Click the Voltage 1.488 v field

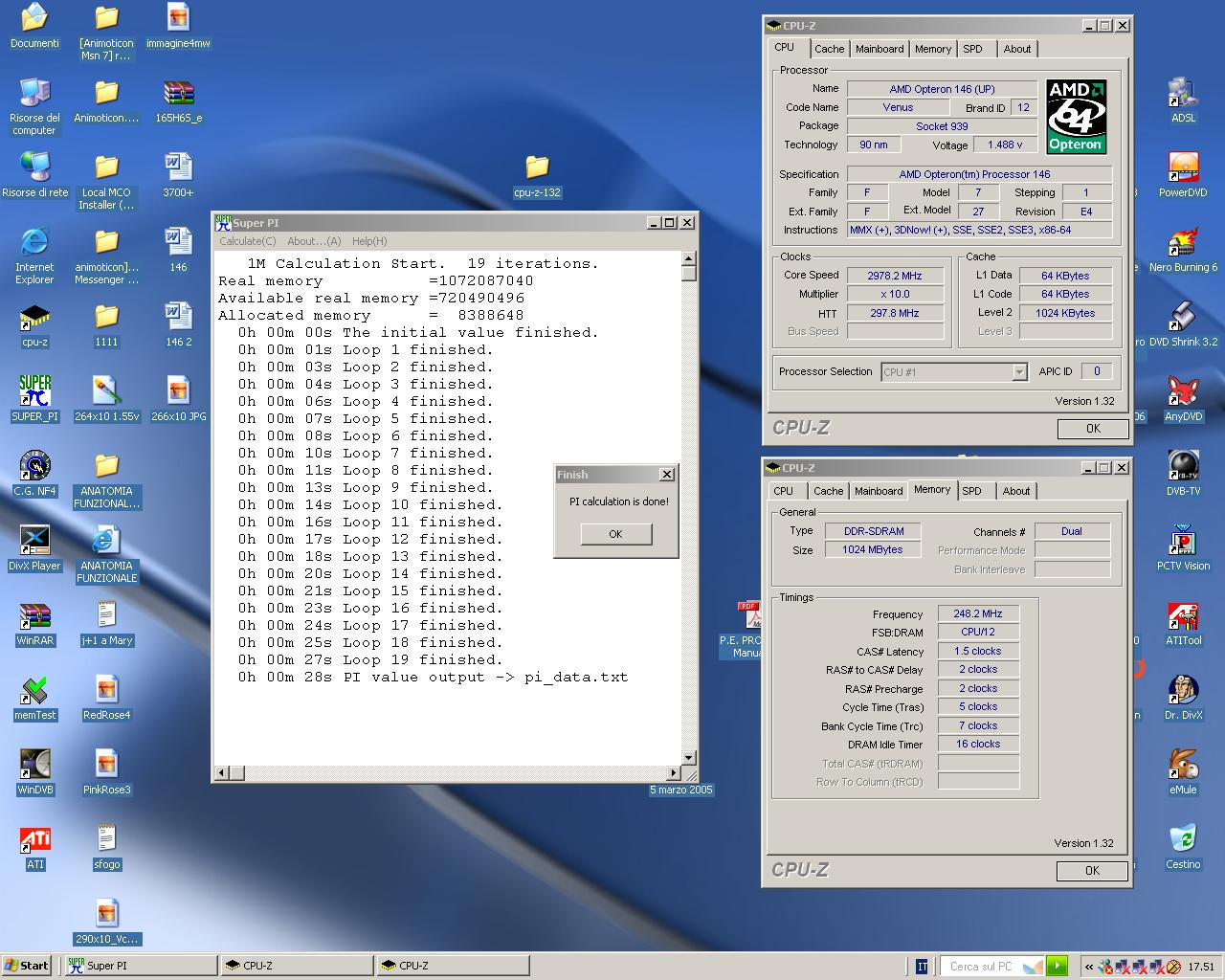click(x=1005, y=145)
